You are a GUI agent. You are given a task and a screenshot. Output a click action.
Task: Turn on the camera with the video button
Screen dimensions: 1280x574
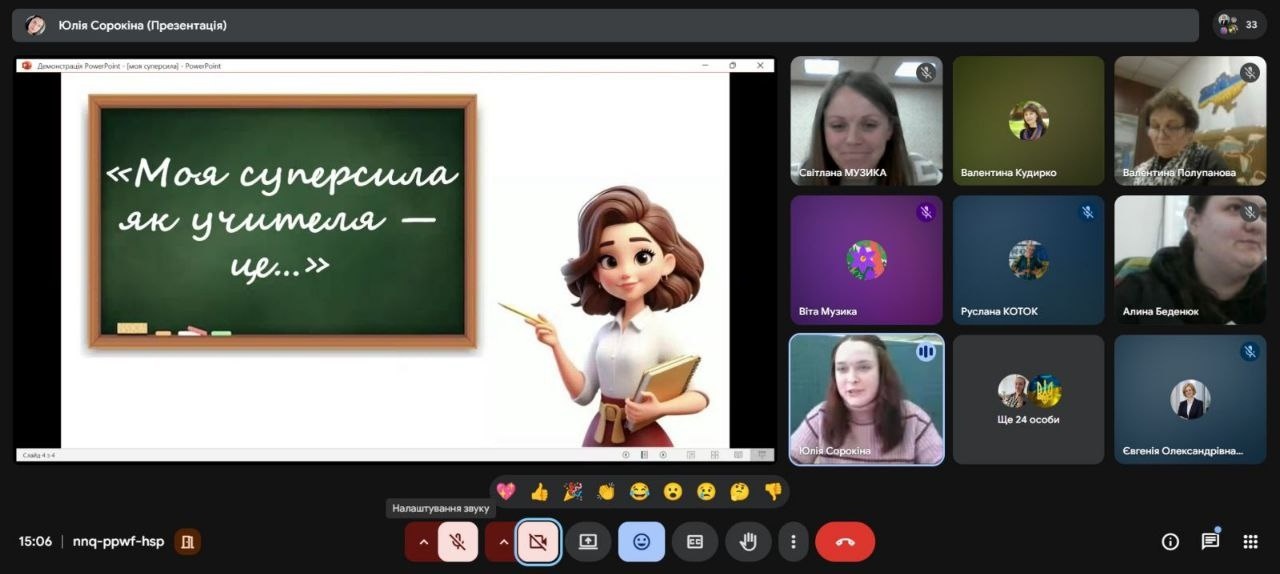point(538,542)
